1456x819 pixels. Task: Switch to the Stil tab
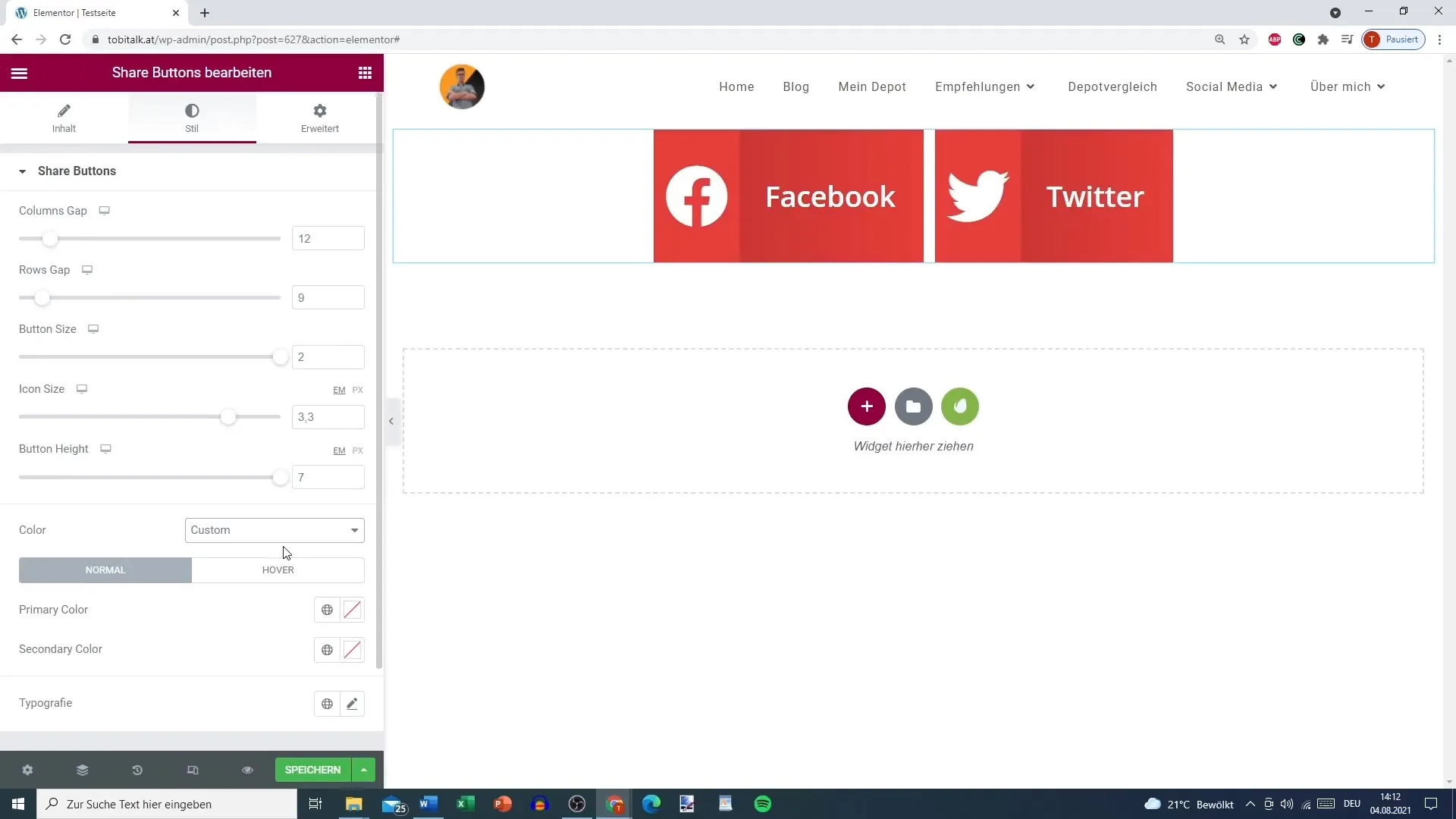pyautogui.click(x=192, y=118)
